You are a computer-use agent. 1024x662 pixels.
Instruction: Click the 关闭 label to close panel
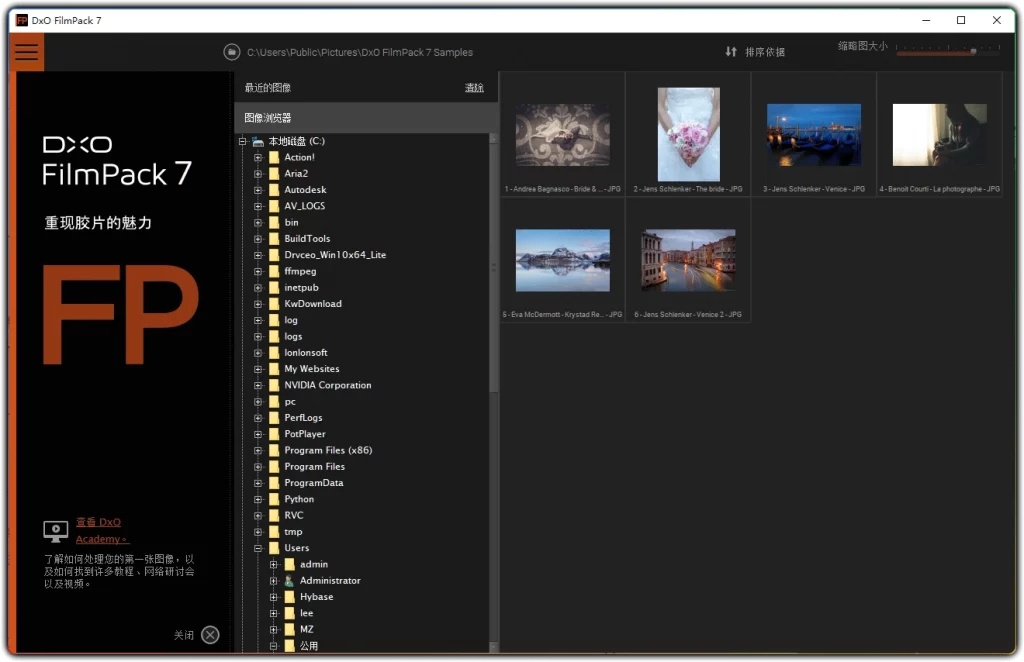184,635
